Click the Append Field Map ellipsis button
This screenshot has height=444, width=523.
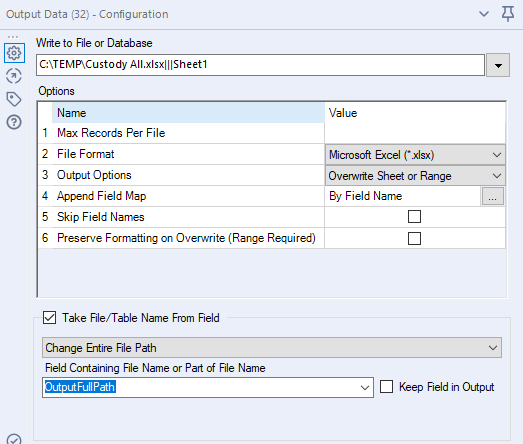(492, 196)
